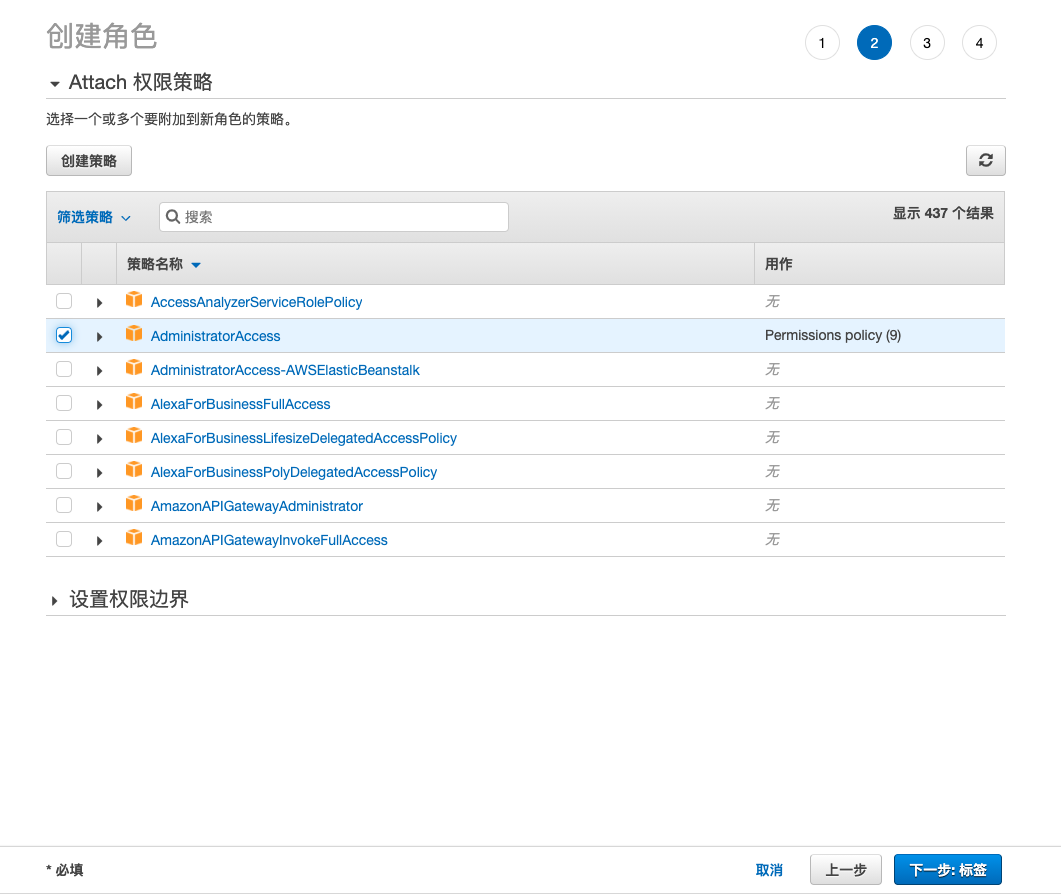Click the step 3 circle indicator
This screenshot has height=894, width=1061.
click(x=927, y=43)
